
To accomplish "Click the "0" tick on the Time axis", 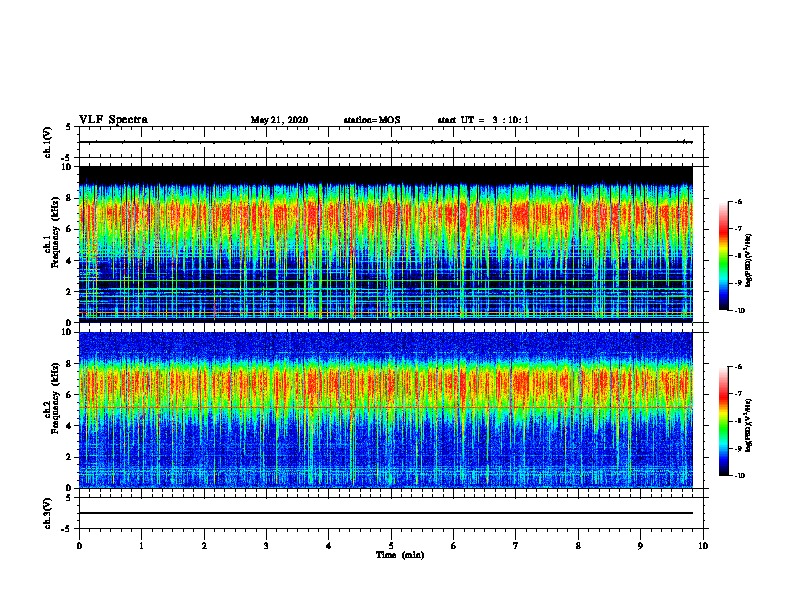I will 79,546.
